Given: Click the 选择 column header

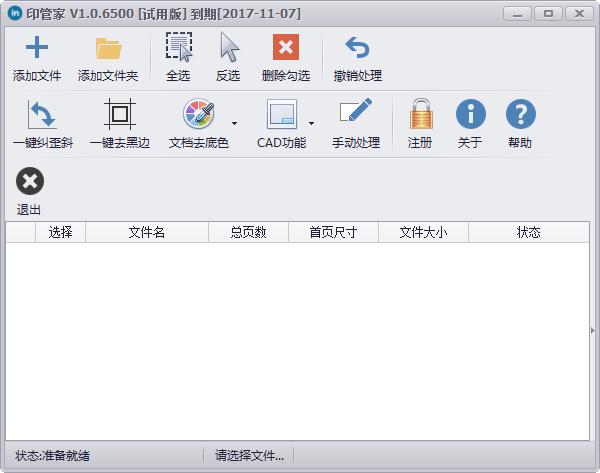Looking at the screenshot, I should (60, 232).
